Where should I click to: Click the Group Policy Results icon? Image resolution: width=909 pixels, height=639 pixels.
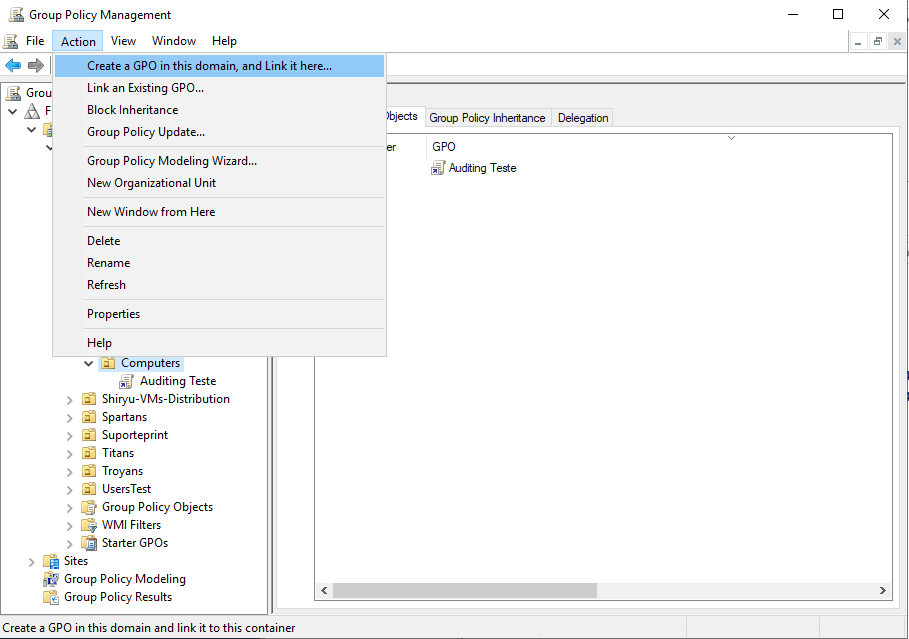click(51, 597)
